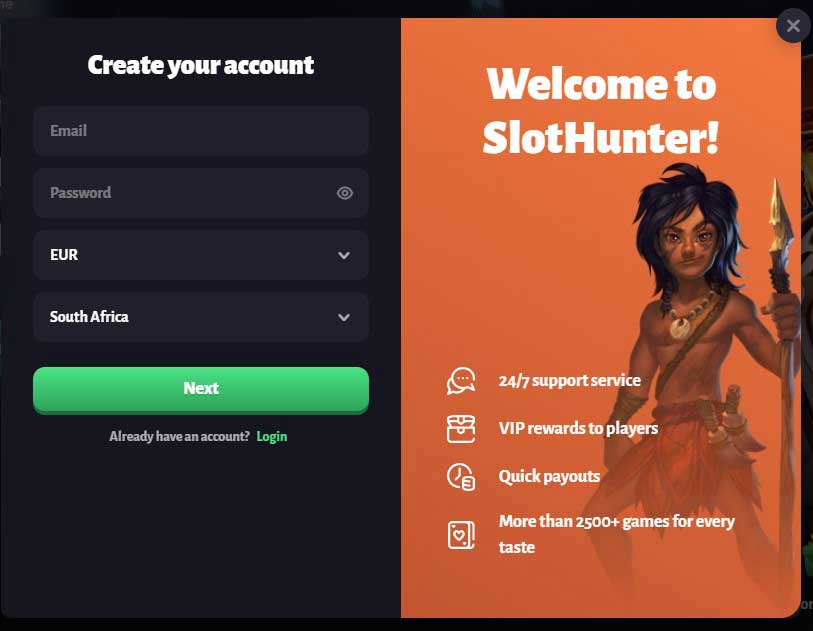Focus the Email input field

pyautogui.click(x=201, y=131)
